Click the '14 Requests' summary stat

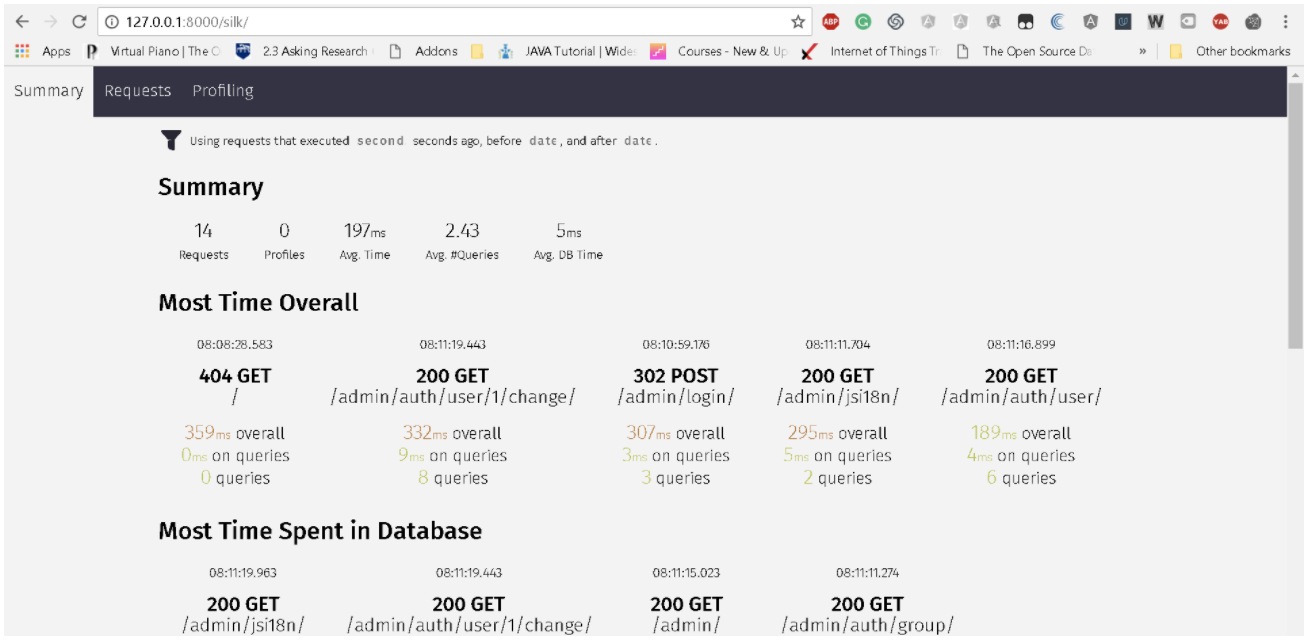204,241
